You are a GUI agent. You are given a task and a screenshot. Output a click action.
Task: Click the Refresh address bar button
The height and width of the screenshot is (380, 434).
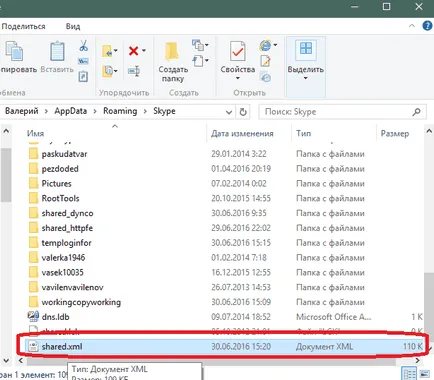pos(243,112)
